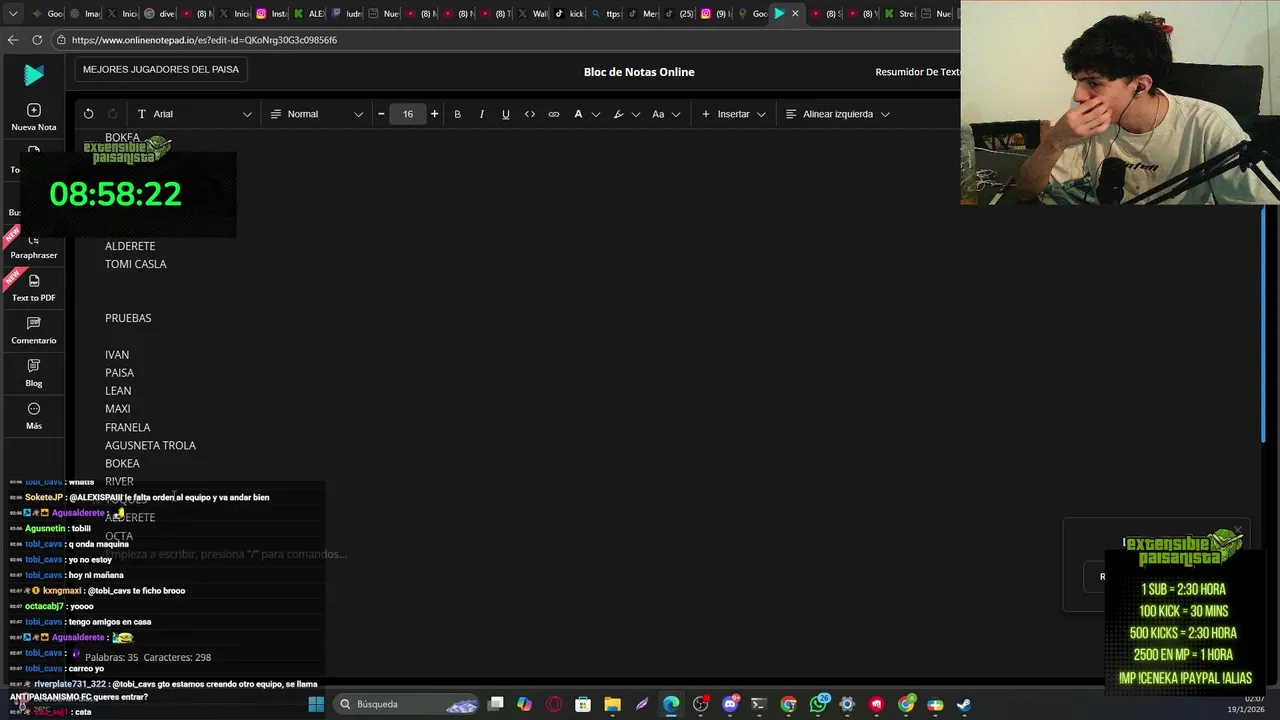The height and width of the screenshot is (720, 1280).
Task: Expand the text color options chevron
Action: (596, 114)
